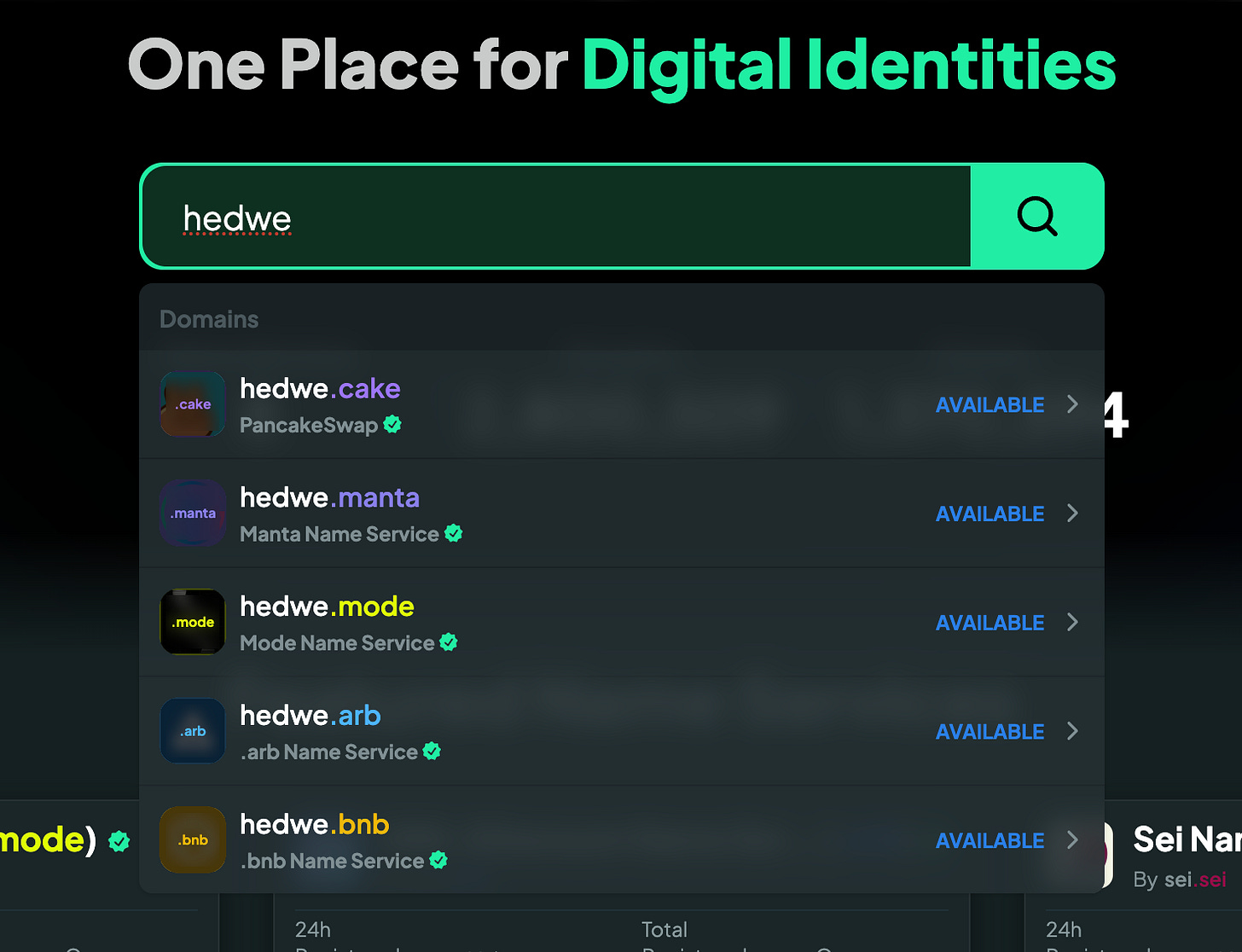Click the Manta Name Service verified badge

(454, 533)
